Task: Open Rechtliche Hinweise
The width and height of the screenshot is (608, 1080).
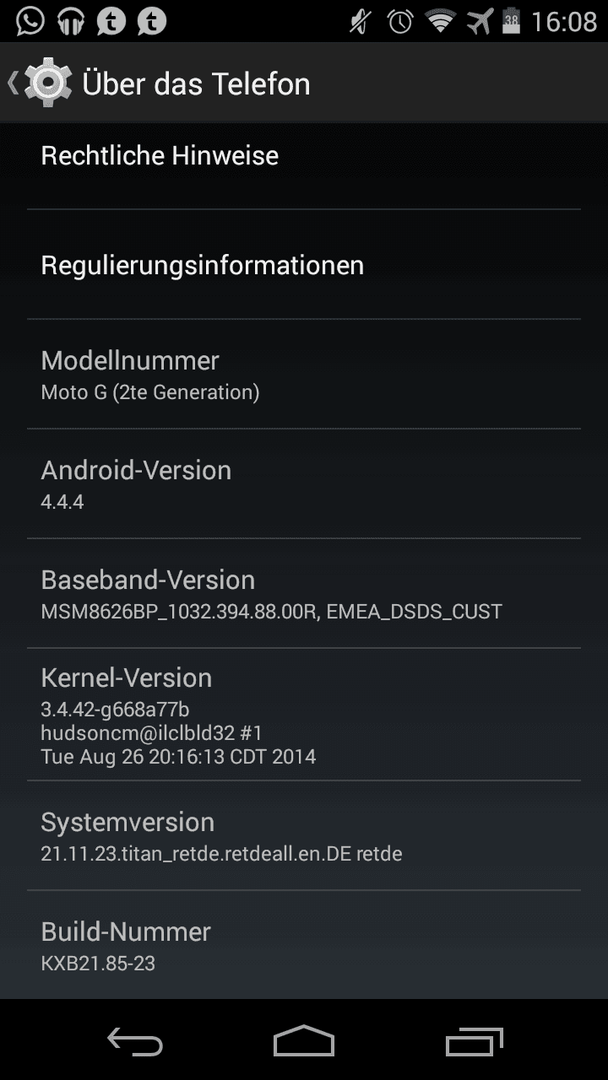Action: (304, 156)
